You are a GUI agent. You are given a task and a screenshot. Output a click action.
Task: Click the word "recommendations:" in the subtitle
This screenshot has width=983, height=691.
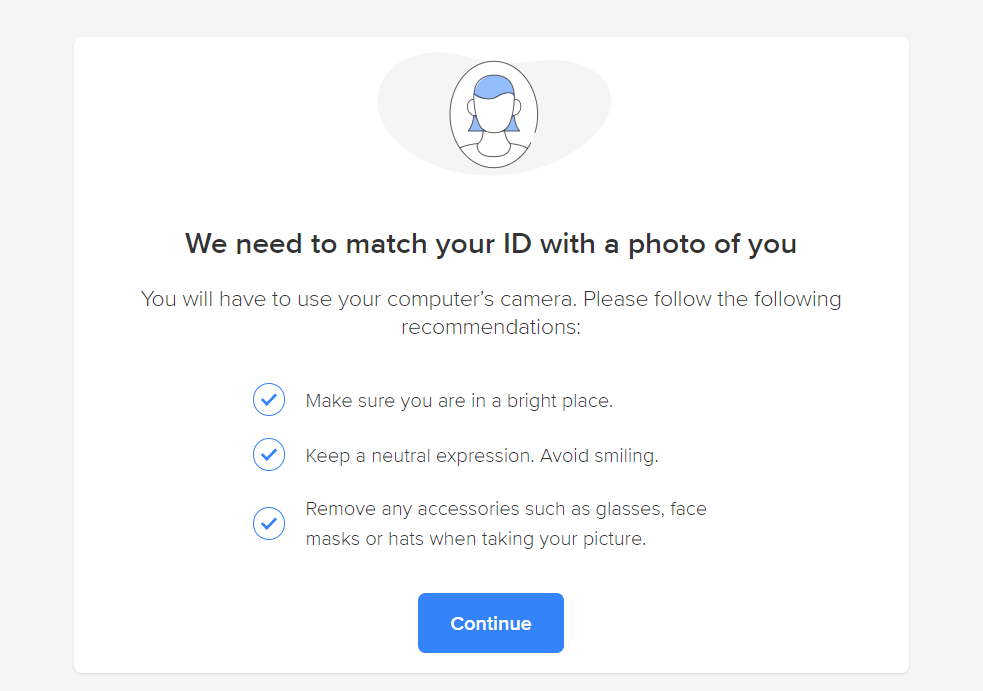click(491, 327)
